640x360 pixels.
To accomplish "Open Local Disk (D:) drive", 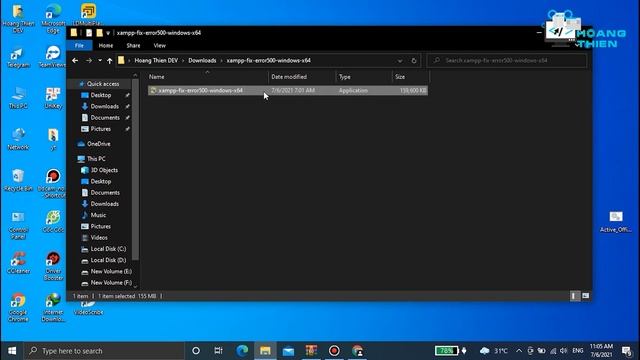I will [108, 260].
